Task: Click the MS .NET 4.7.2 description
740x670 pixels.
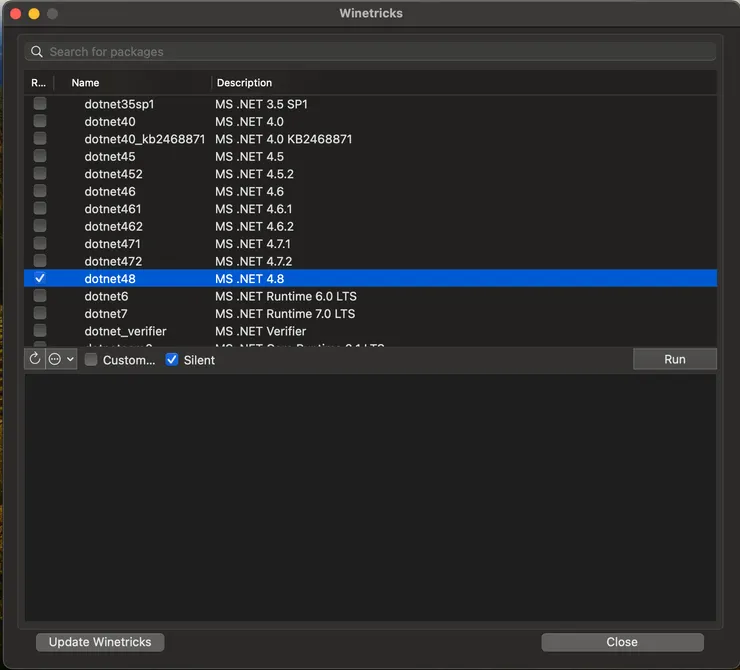Action: [254, 261]
